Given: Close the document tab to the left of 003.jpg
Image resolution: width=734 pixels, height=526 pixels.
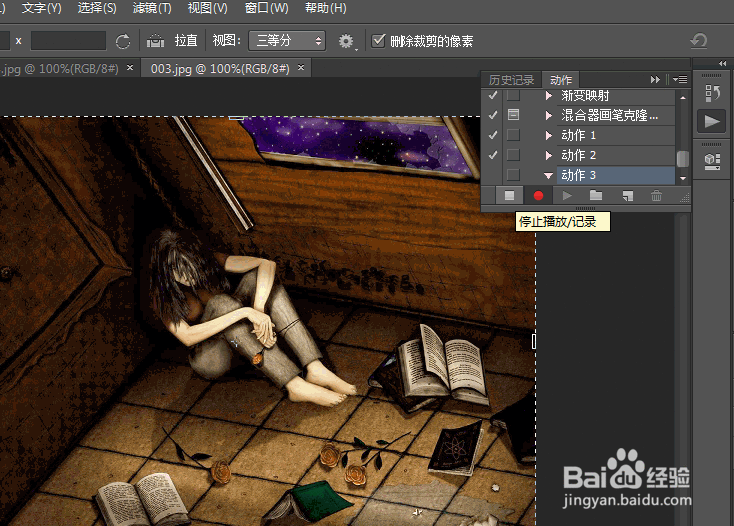Looking at the screenshot, I should point(130,67).
